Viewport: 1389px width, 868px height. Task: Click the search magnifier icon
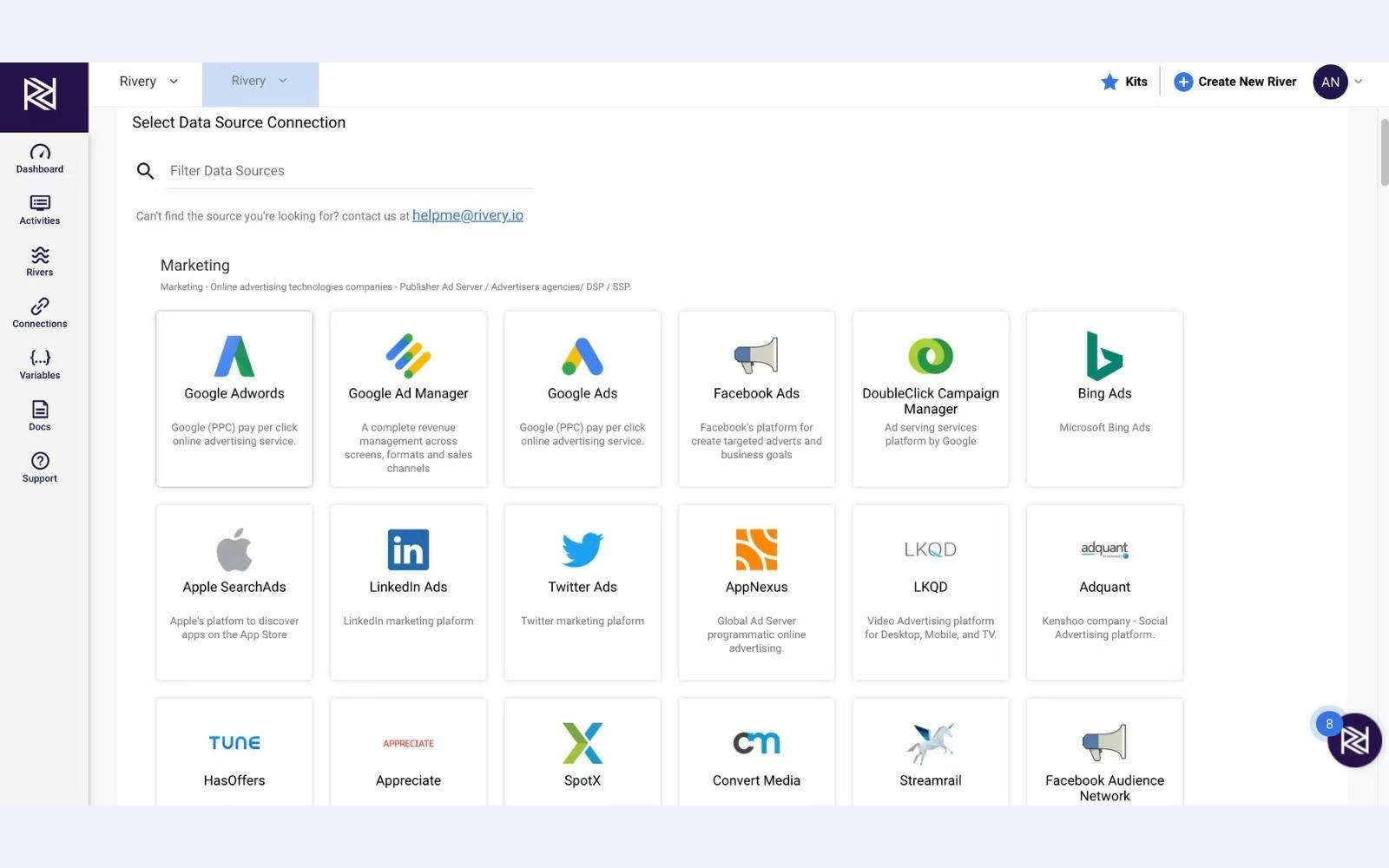point(146,171)
